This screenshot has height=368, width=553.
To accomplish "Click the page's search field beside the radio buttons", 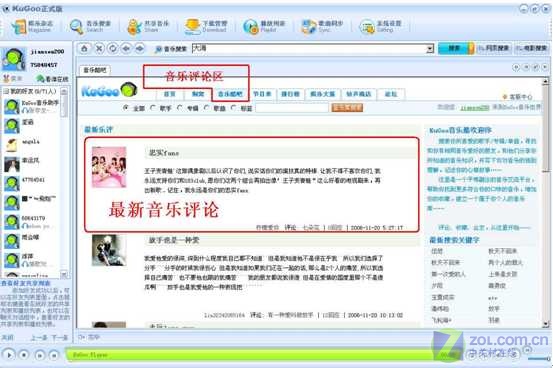I will (x=292, y=108).
